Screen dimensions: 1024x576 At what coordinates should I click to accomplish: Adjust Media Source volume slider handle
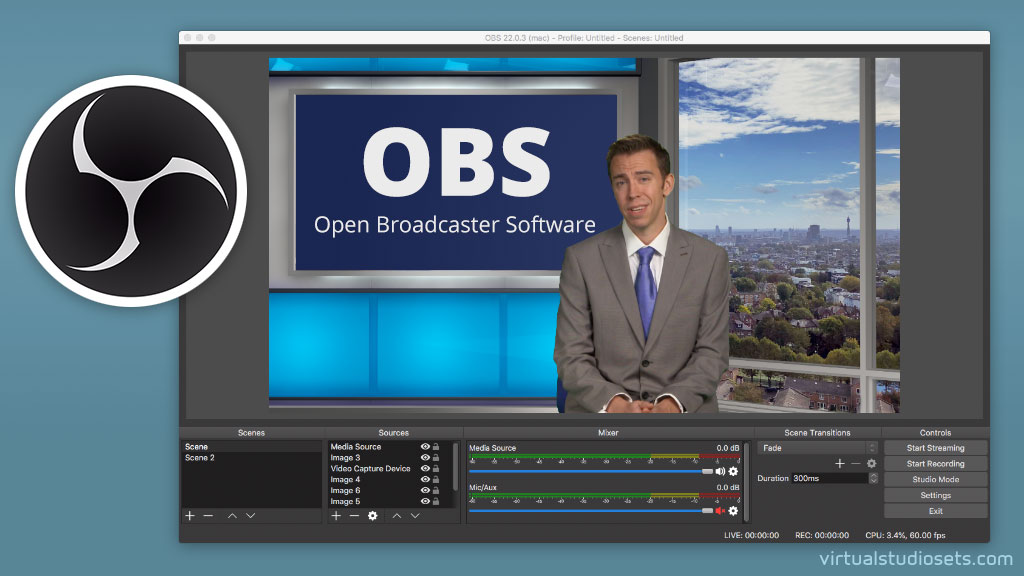707,472
